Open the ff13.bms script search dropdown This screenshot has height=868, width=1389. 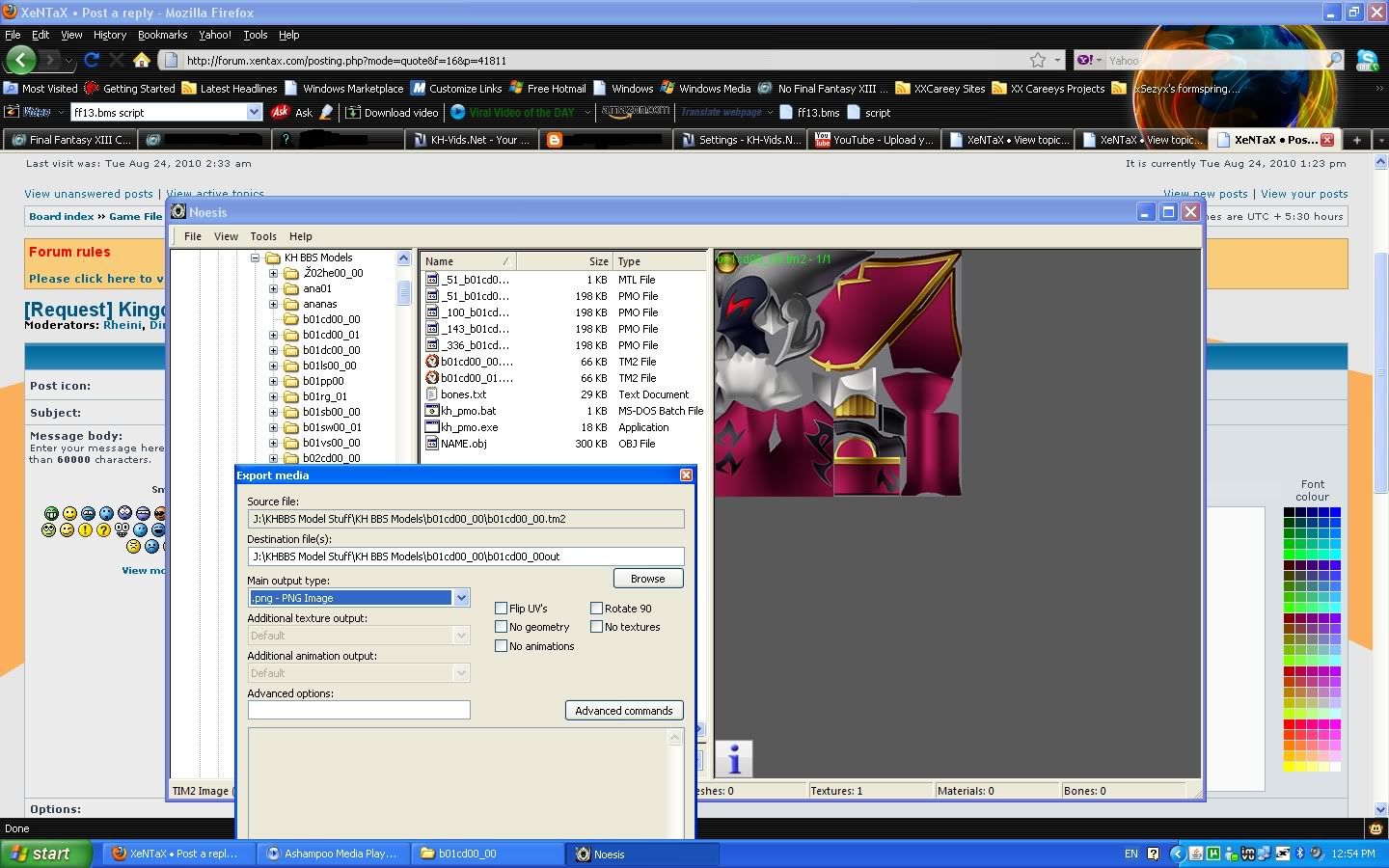click(x=254, y=112)
